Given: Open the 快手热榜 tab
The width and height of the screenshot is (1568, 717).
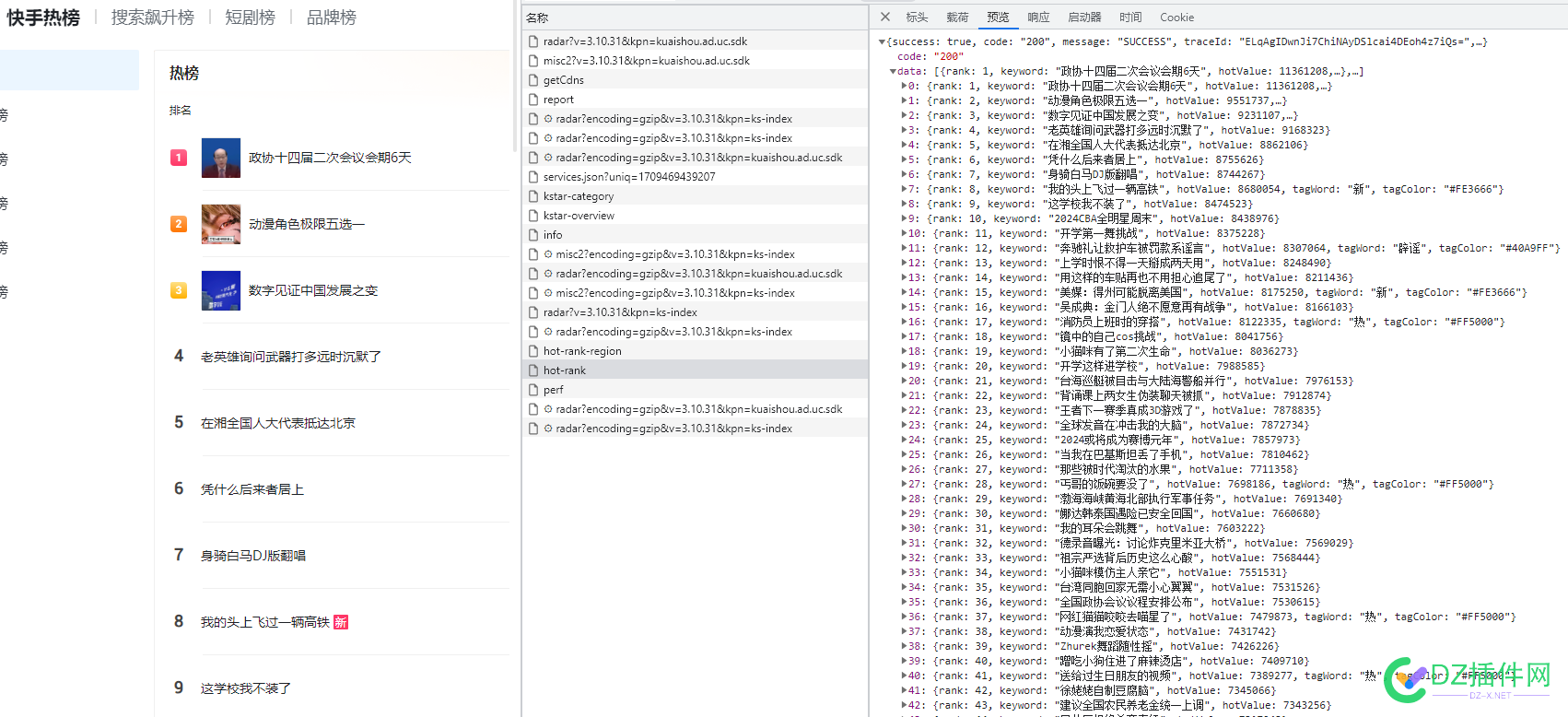Looking at the screenshot, I should (43, 18).
